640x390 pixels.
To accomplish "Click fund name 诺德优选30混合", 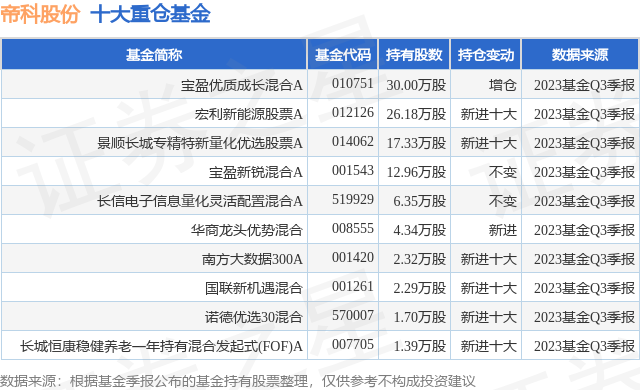I will pos(253,317).
